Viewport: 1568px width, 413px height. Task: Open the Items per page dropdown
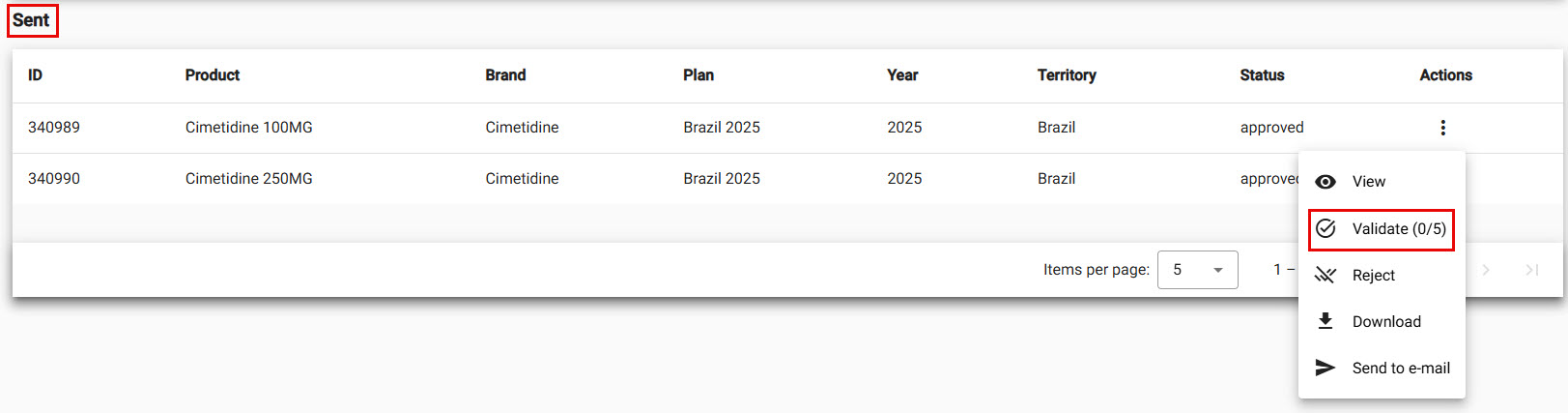(1196, 270)
